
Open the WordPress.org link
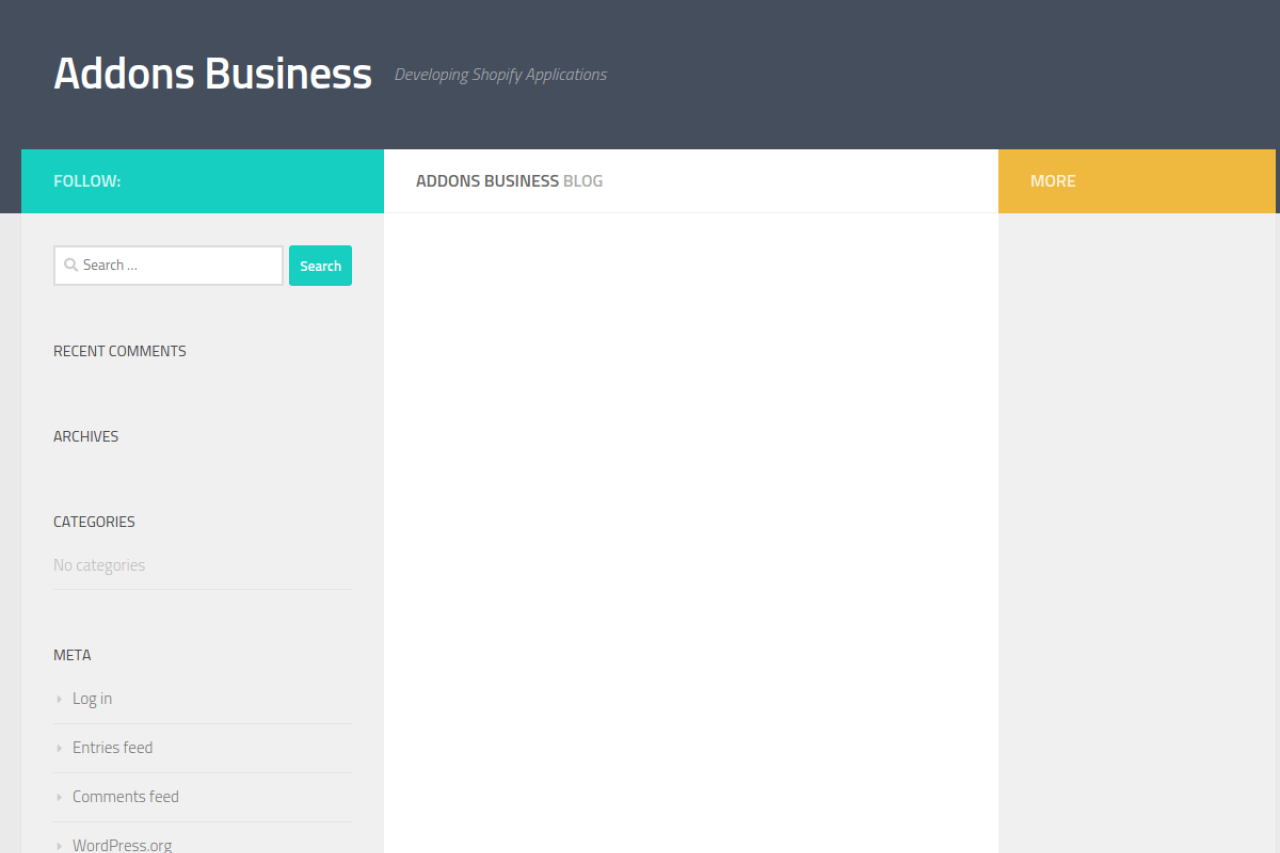(122, 845)
